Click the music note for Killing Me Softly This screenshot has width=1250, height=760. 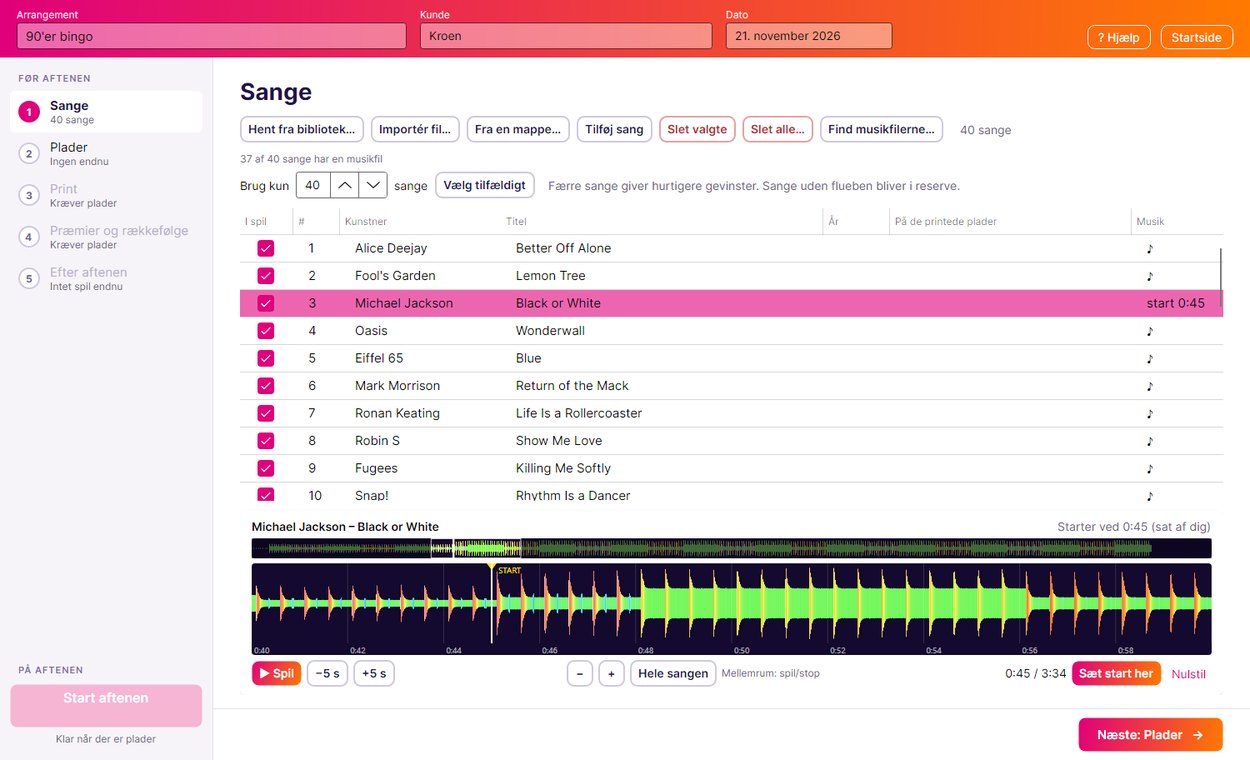(1149, 468)
